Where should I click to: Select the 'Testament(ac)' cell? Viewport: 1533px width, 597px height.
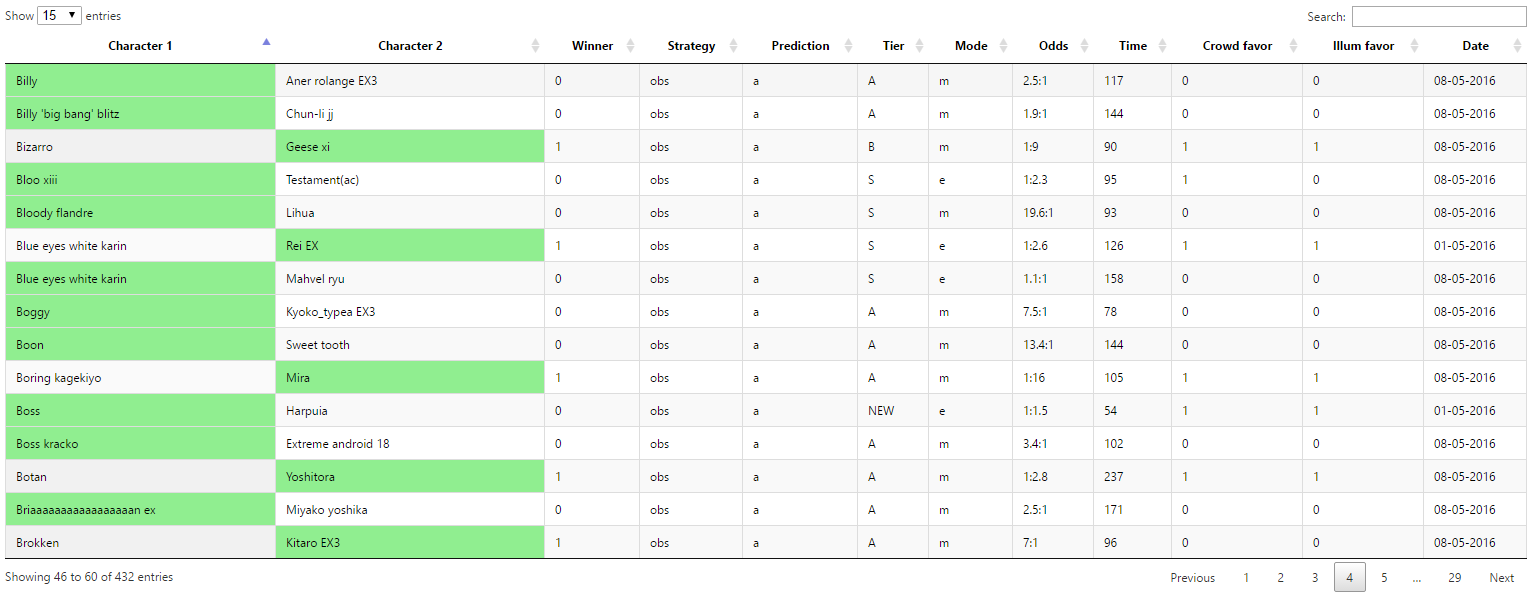coord(410,180)
